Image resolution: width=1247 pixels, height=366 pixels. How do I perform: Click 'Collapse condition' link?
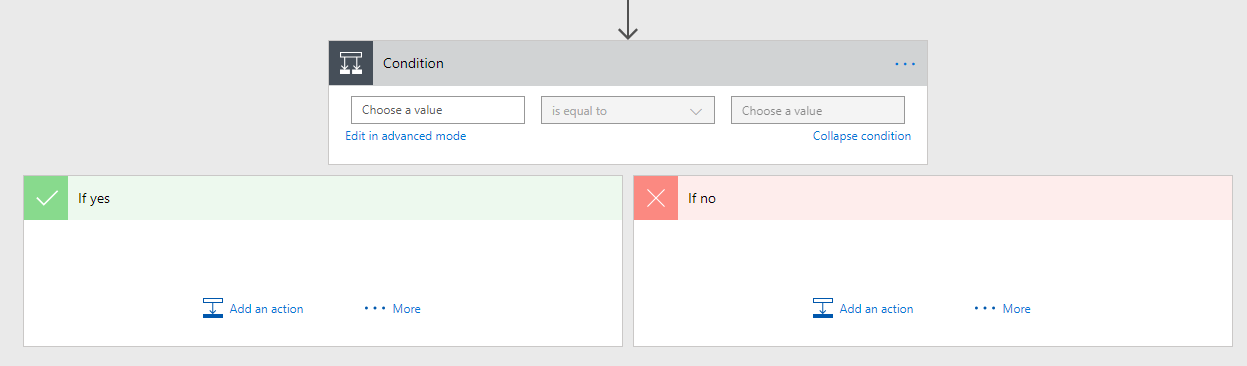(x=862, y=136)
